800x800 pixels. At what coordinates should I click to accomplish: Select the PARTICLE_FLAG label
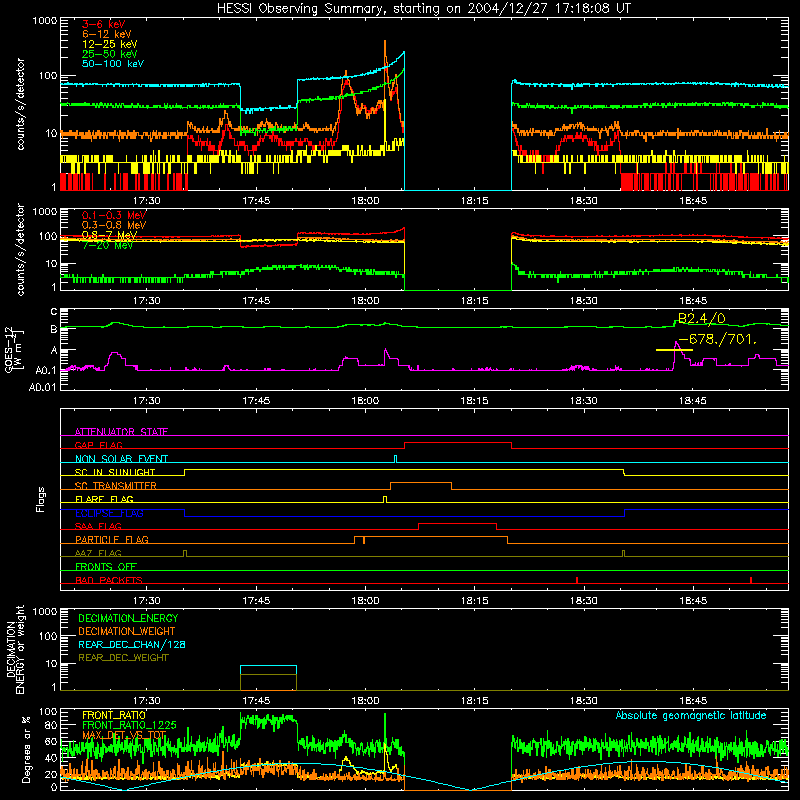click(112, 540)
